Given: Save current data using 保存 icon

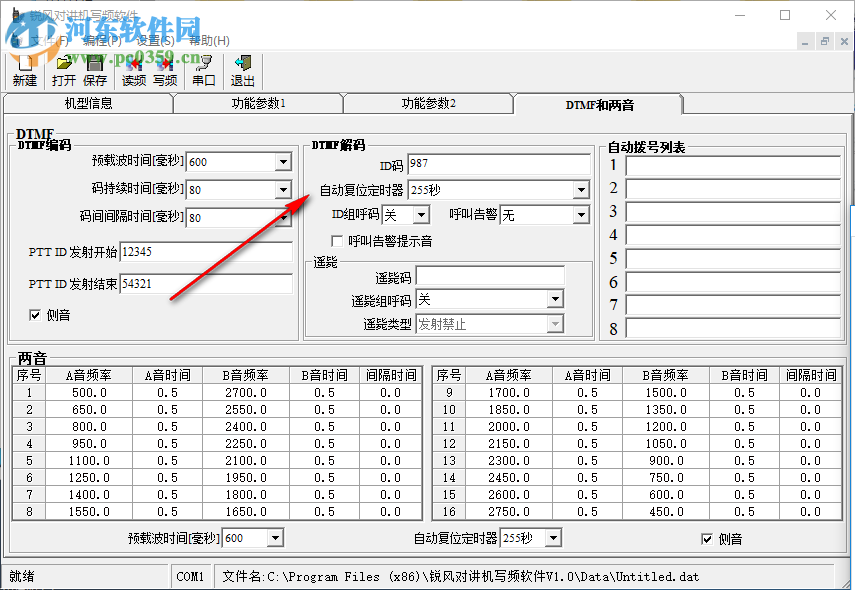Looking at the screenshot, I should click(x=95, y=70).
